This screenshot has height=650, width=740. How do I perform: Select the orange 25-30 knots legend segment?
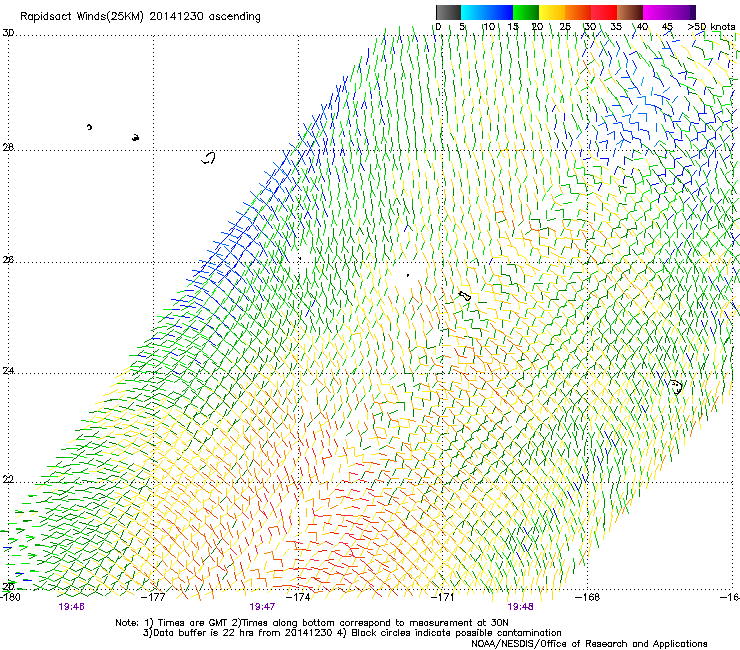[578, 12]
